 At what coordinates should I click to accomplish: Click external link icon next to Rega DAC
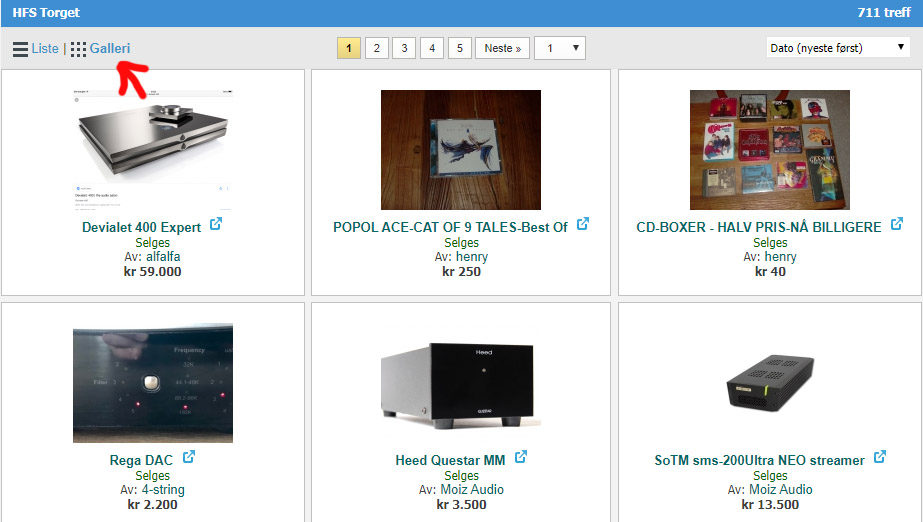[188, 457]
